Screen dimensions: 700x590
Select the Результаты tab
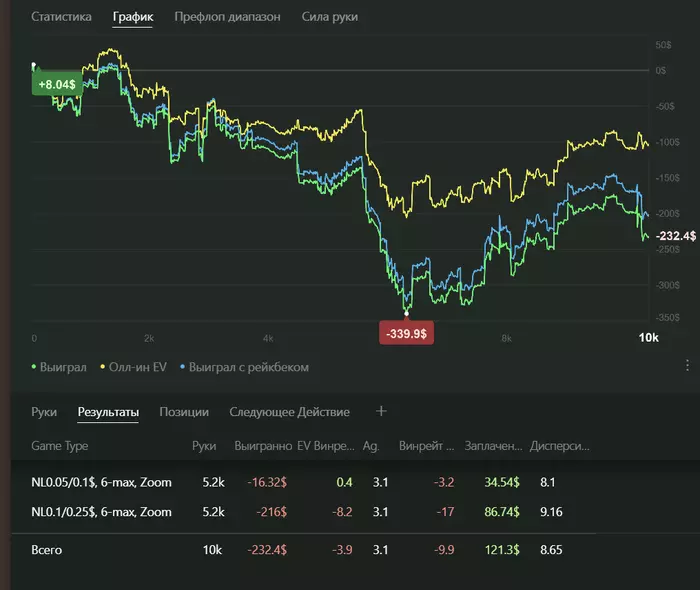(108, 412)
